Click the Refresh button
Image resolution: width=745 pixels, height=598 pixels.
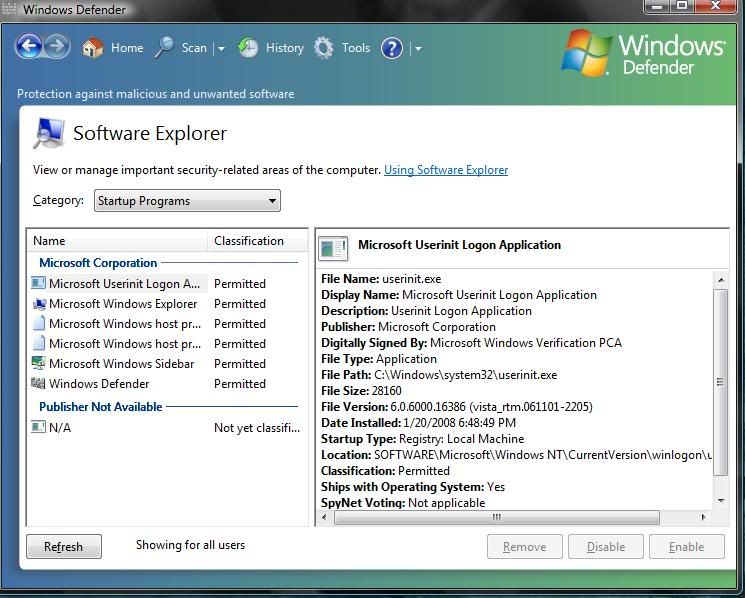click(x=64, y=547)
